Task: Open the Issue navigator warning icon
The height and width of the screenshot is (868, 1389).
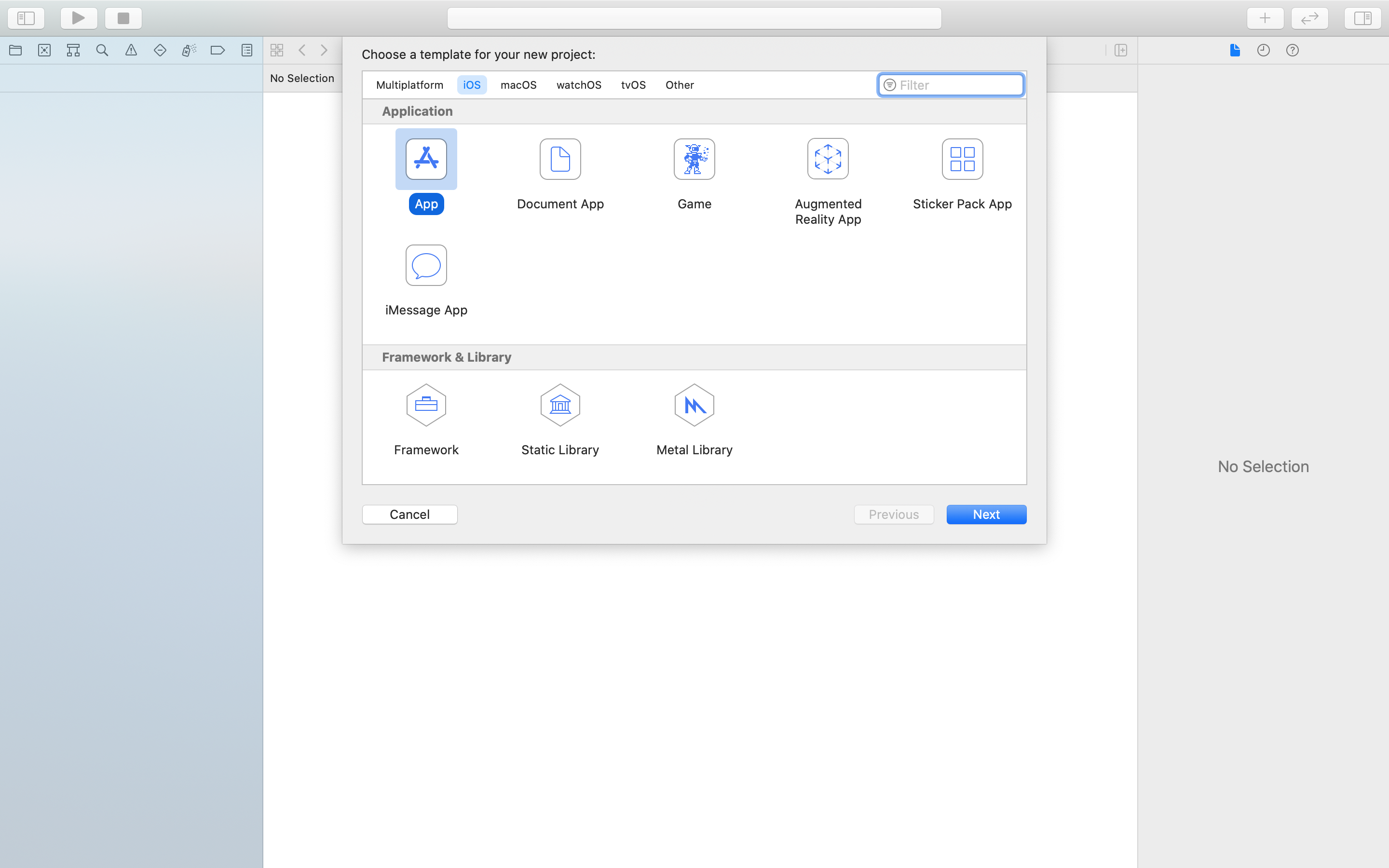Action: point(131,51)
